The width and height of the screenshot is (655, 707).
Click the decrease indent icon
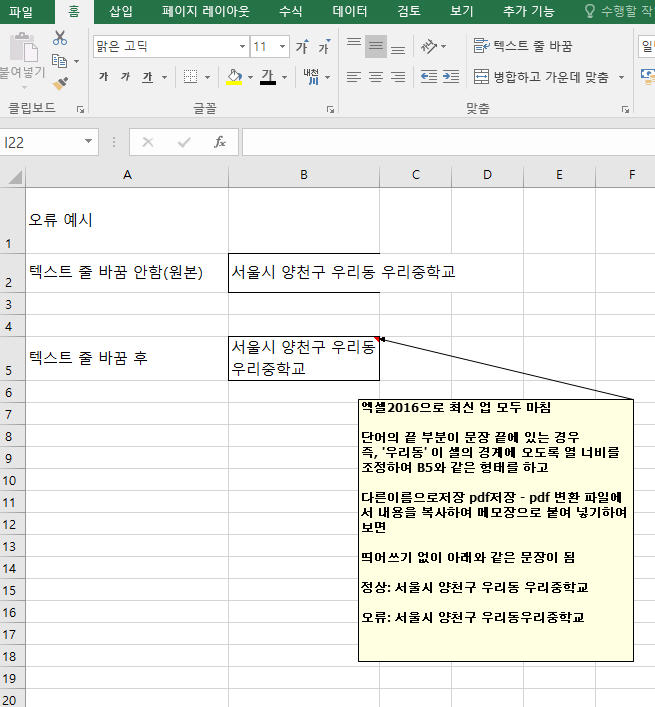tap(429, 77)
